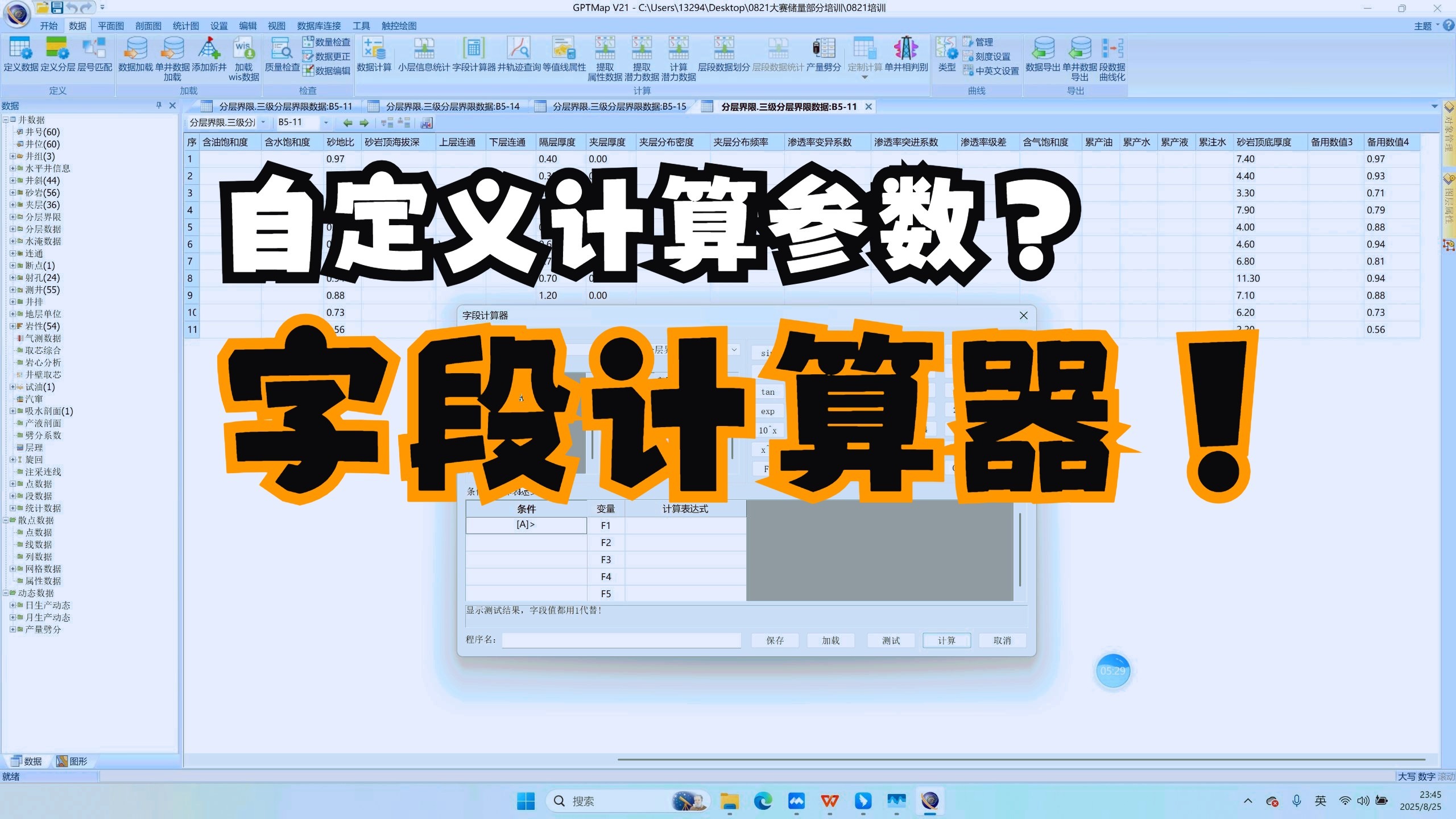Expand the 砂岩(56) tree node
The height and width of the screenshot is (819, 1456).
coord(13,192)
